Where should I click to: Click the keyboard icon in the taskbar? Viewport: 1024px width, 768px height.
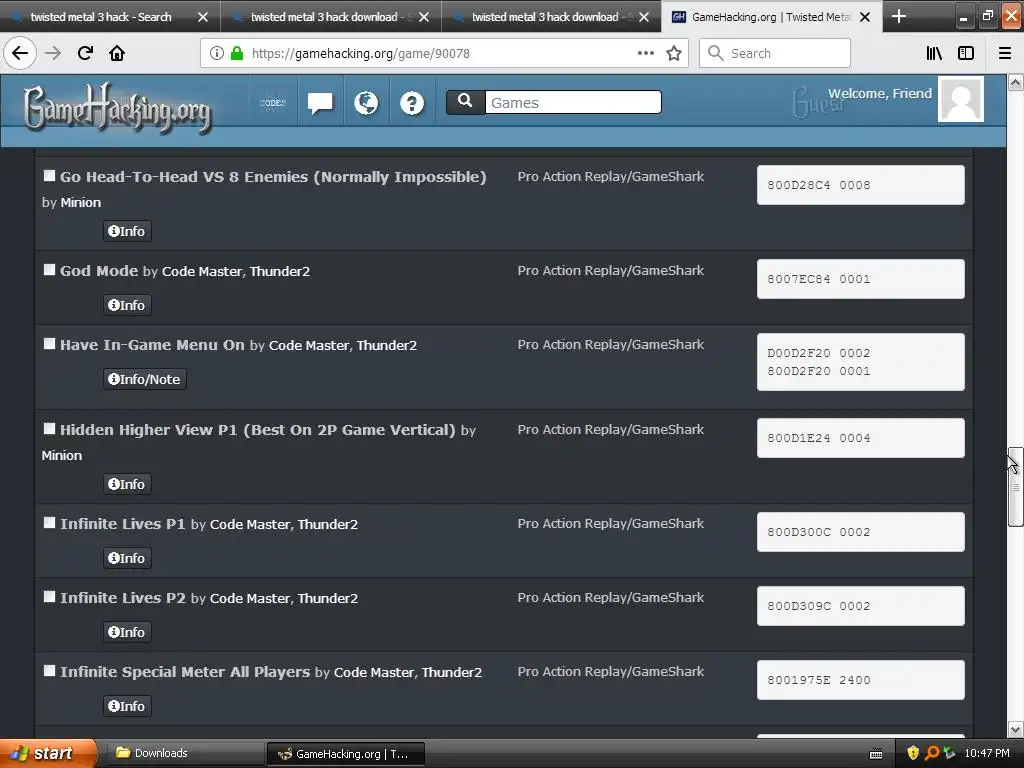click(876, 754)
